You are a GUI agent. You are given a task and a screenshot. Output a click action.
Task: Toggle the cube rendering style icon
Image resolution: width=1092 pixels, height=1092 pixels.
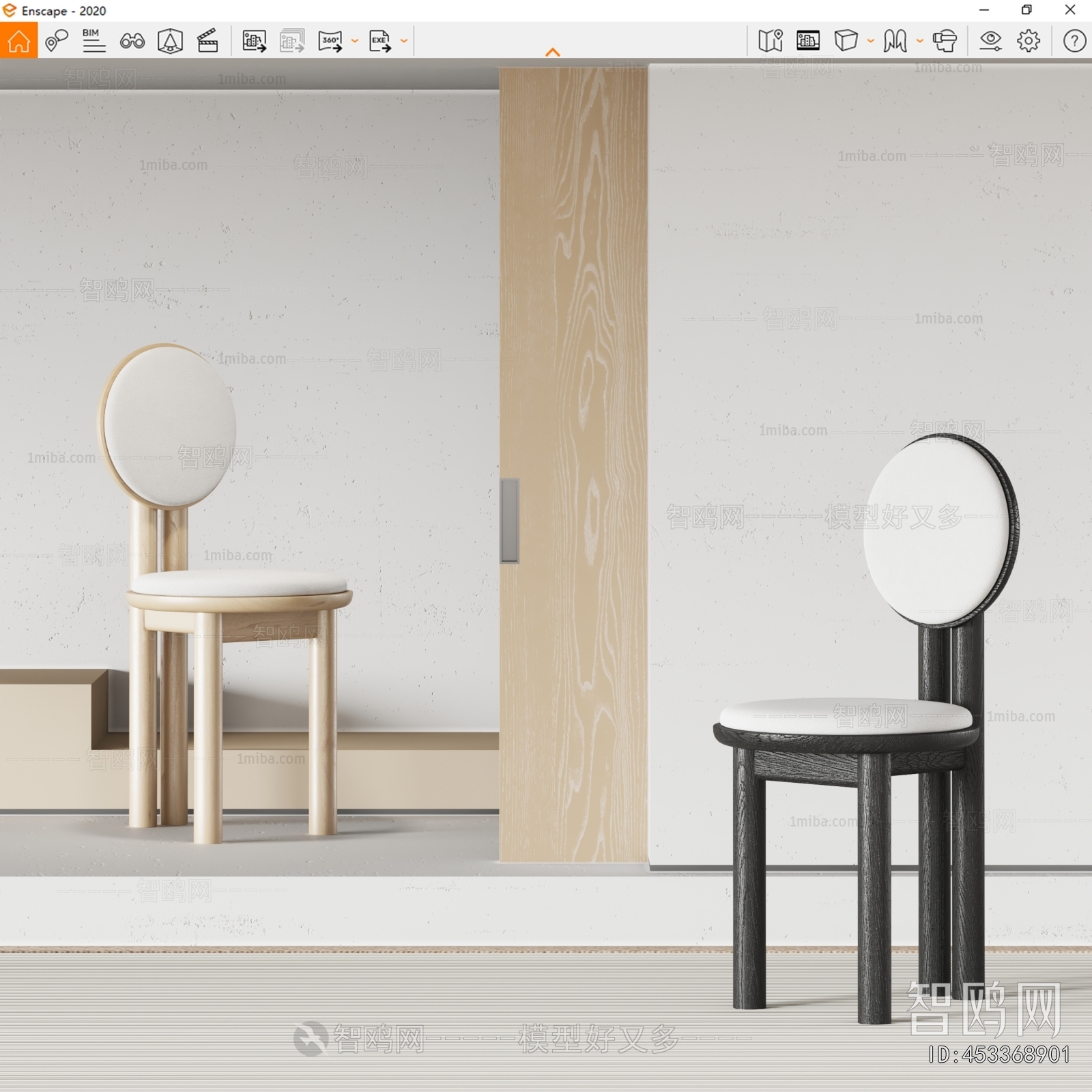[x=846, y=41]
